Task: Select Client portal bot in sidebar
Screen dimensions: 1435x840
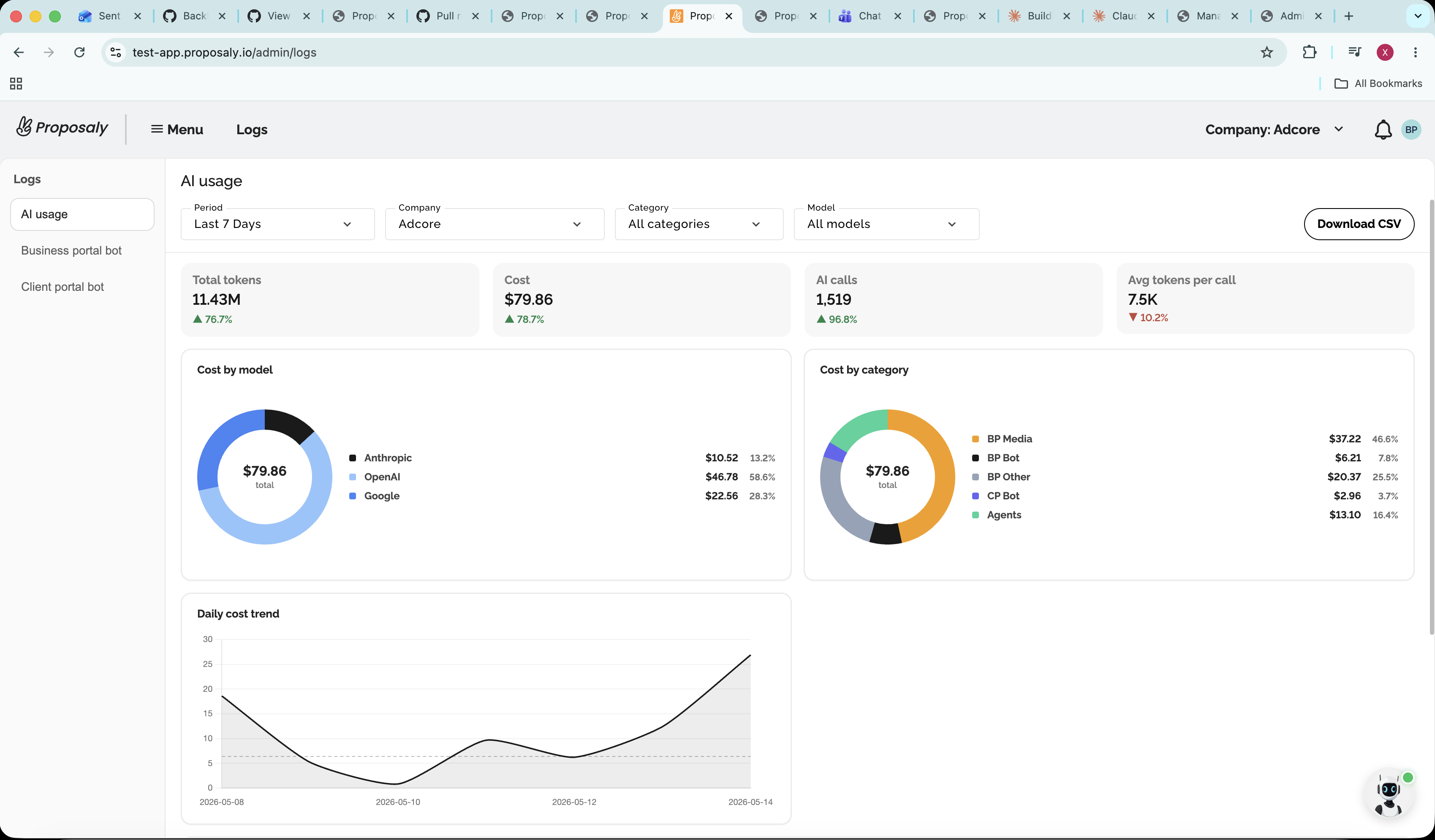Action: click(x=63, y=287)
